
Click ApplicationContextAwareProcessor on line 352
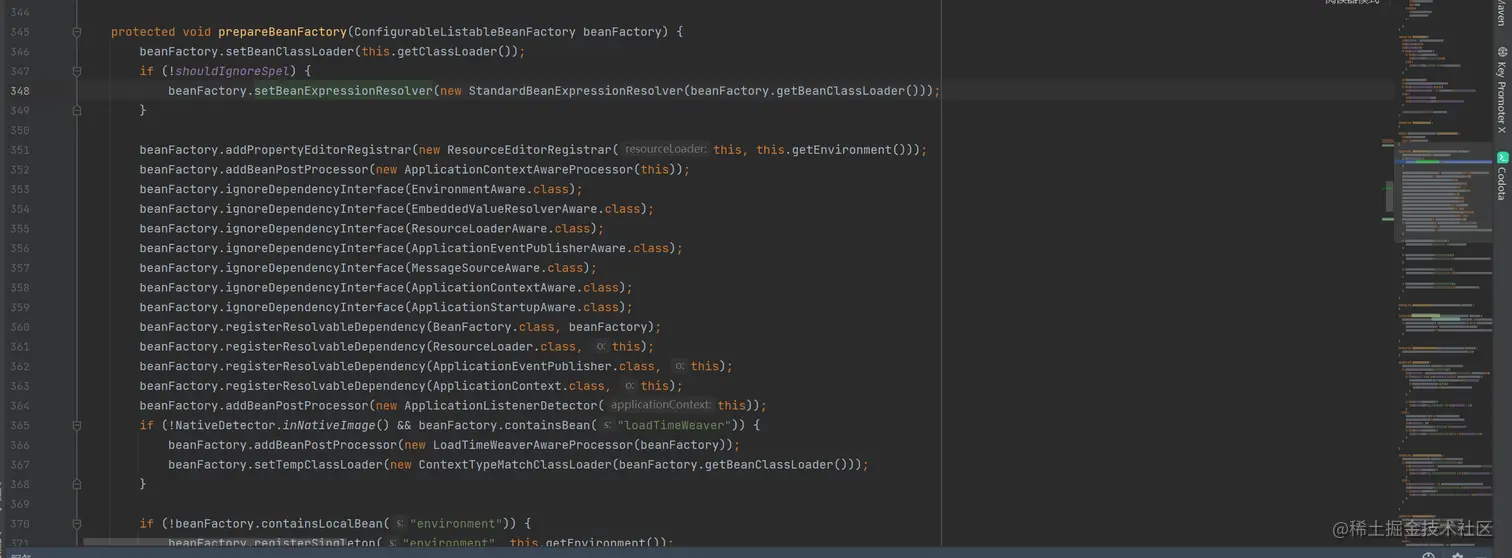pos(519,169)
